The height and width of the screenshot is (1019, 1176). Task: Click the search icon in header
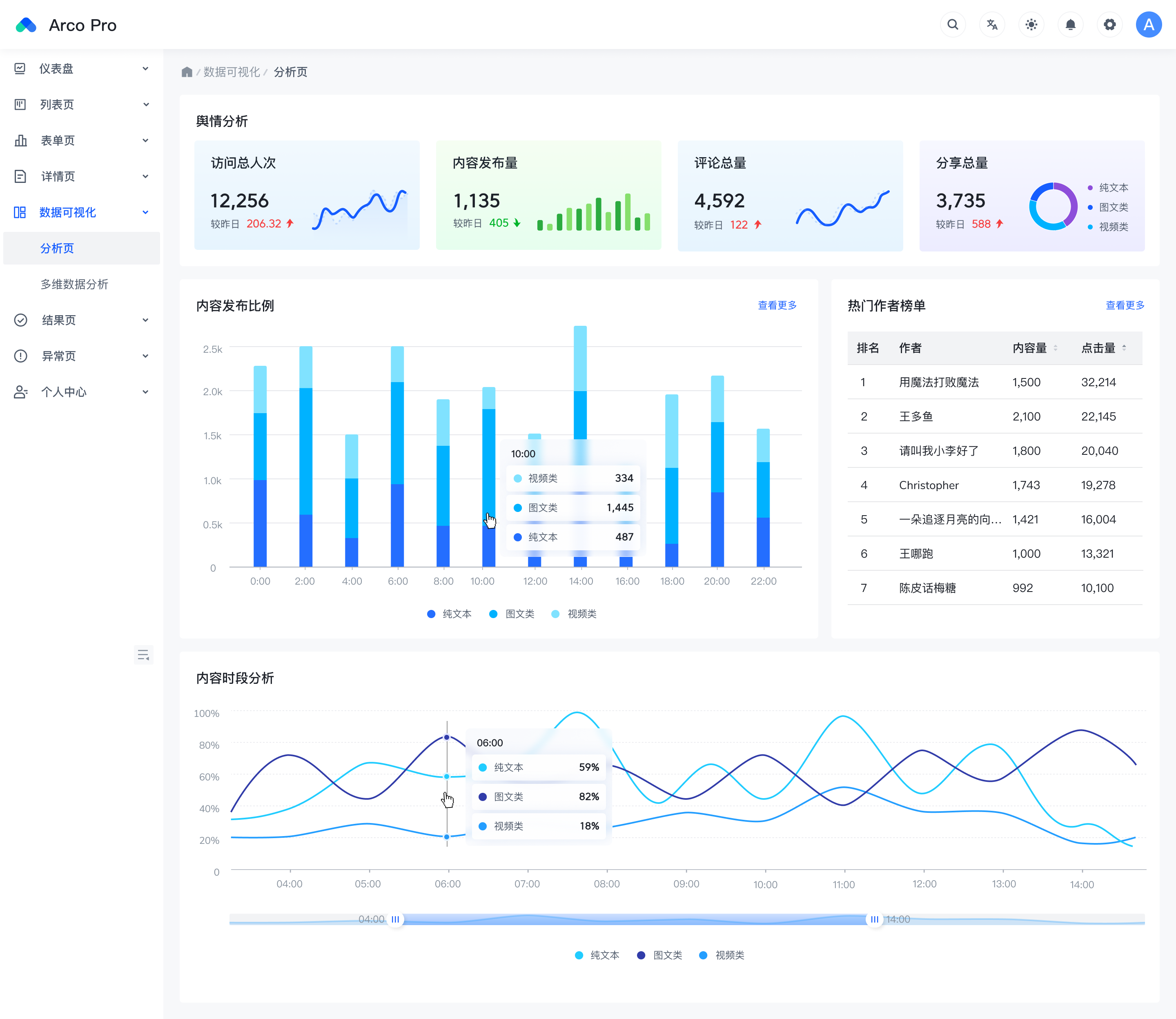point(953,24)
